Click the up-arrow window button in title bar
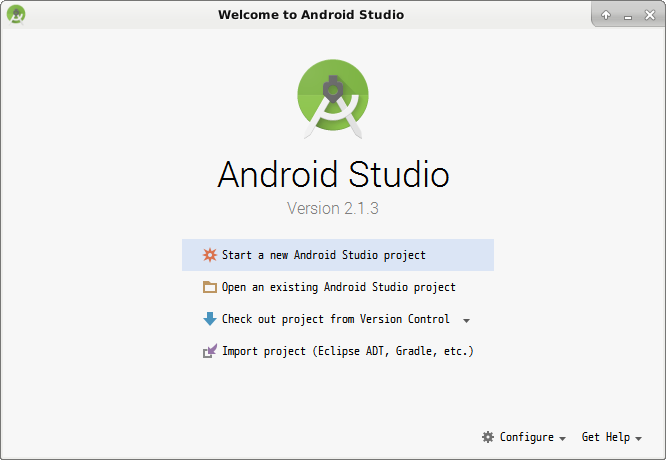The width and height of the screenshot is (666, 460). pyautogui.click(x=606, y=15)
